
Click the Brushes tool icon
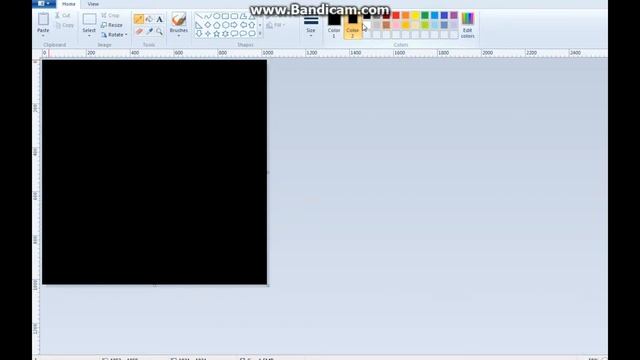[x=179, y=19]
